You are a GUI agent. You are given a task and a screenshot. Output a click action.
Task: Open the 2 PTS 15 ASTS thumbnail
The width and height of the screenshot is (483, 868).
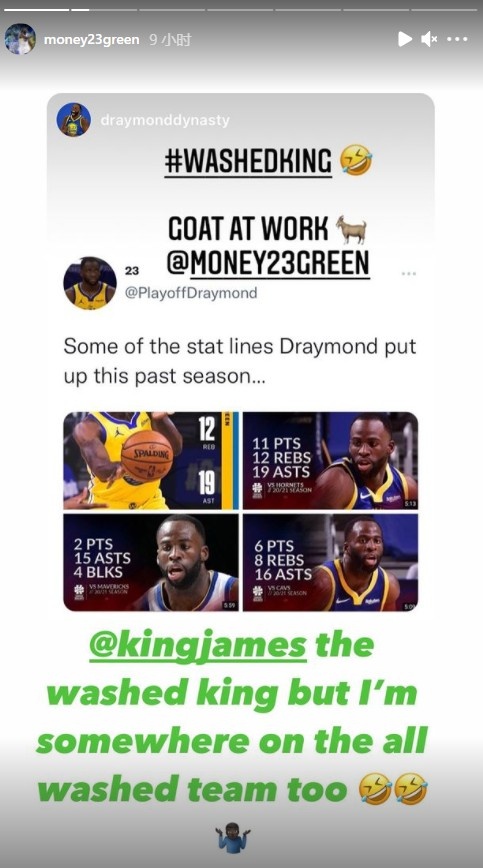pyautogui.click(x=151, y=562)
